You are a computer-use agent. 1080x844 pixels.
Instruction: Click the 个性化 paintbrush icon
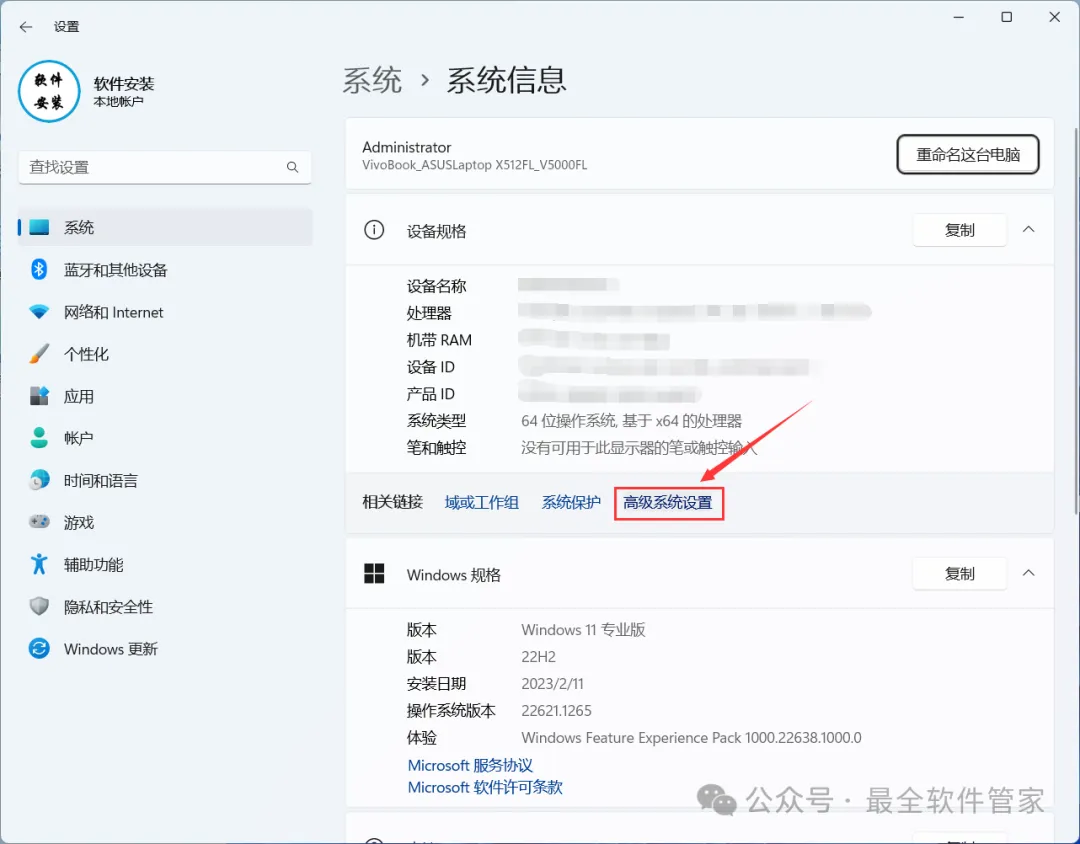[39, 354]
